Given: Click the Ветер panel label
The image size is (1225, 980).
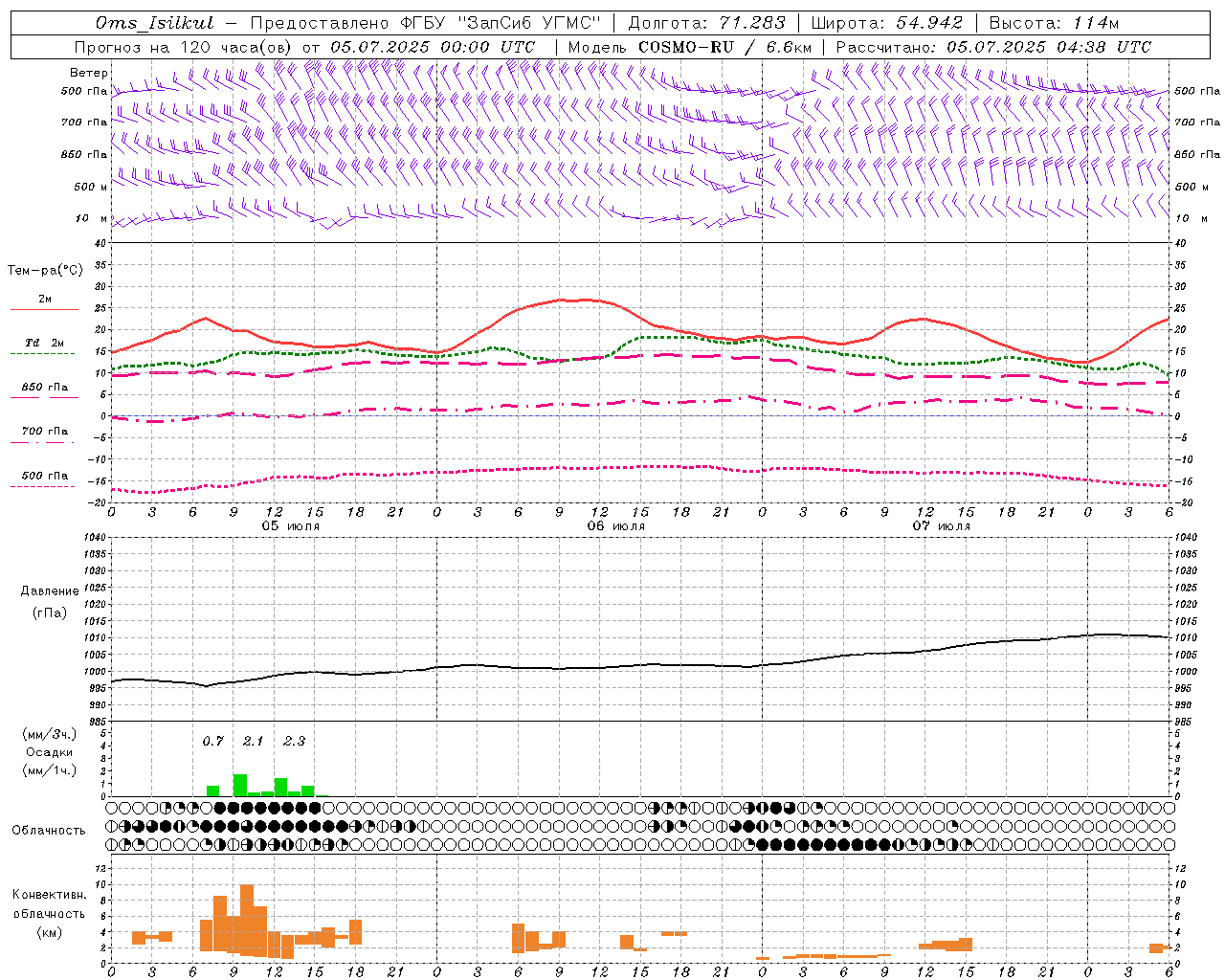Looking at the screenshot, I should click(89, 73).
